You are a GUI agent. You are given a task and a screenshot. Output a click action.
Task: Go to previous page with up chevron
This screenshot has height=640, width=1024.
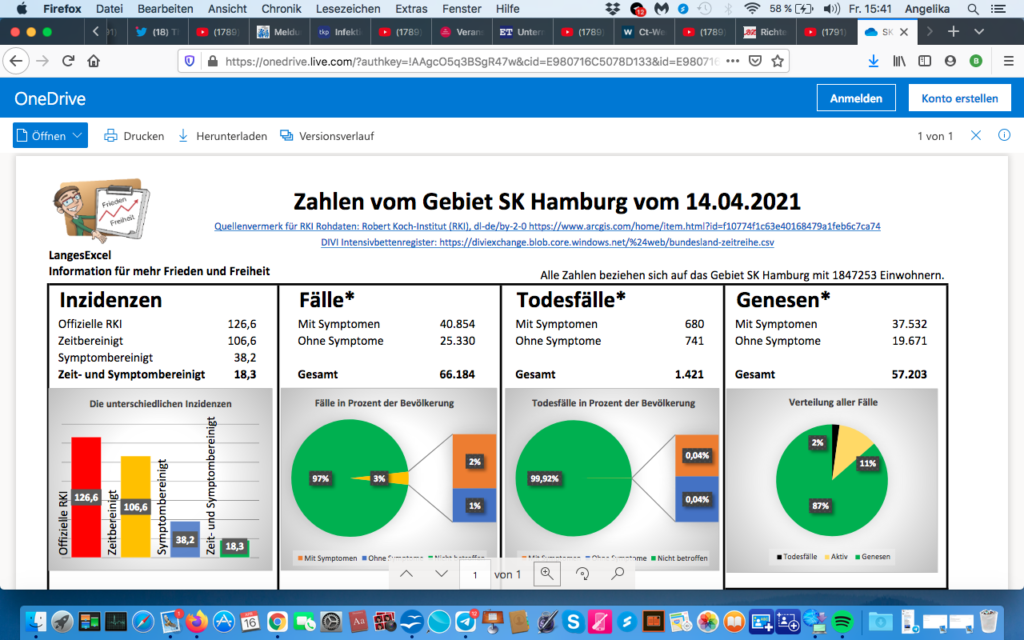(405, 574)
